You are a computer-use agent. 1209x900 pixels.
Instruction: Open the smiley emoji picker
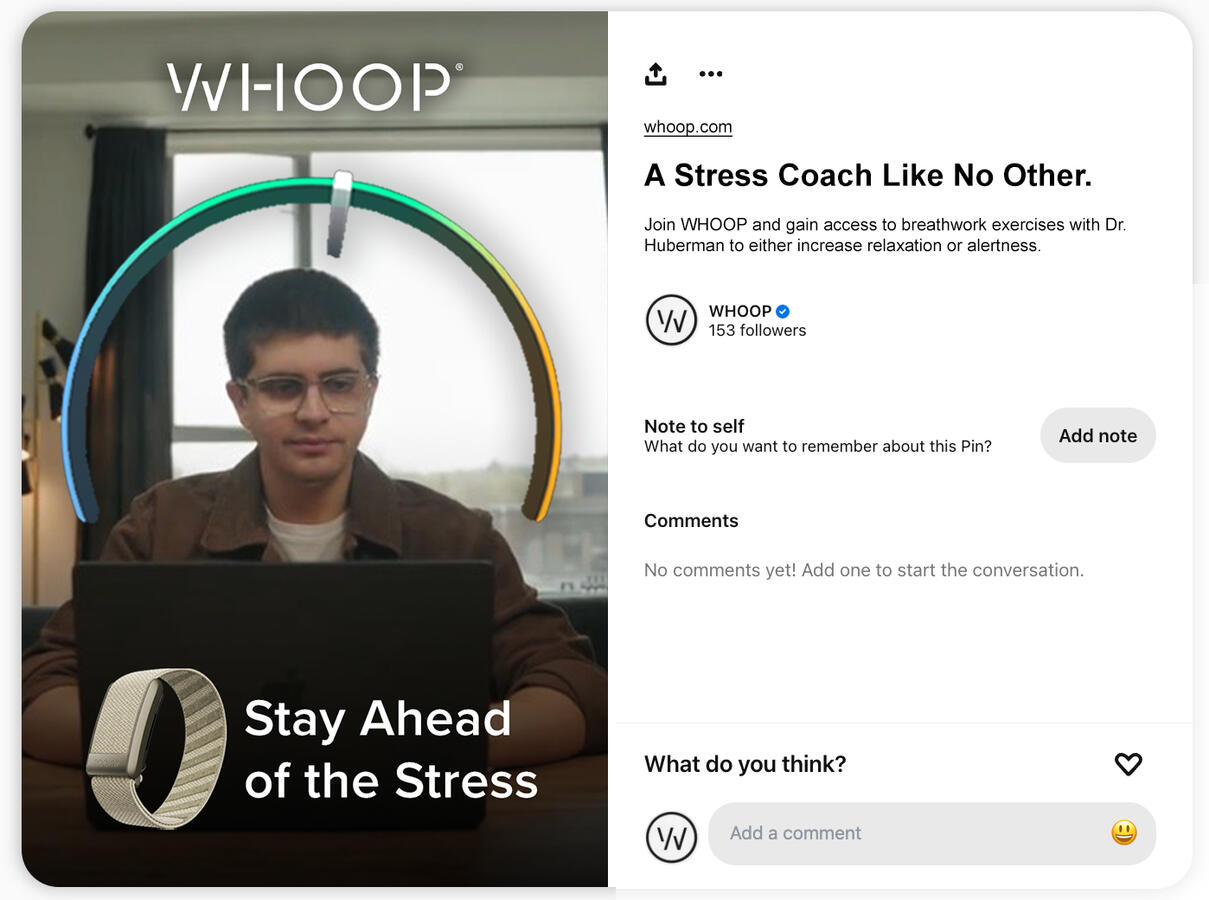[1124, 833]
